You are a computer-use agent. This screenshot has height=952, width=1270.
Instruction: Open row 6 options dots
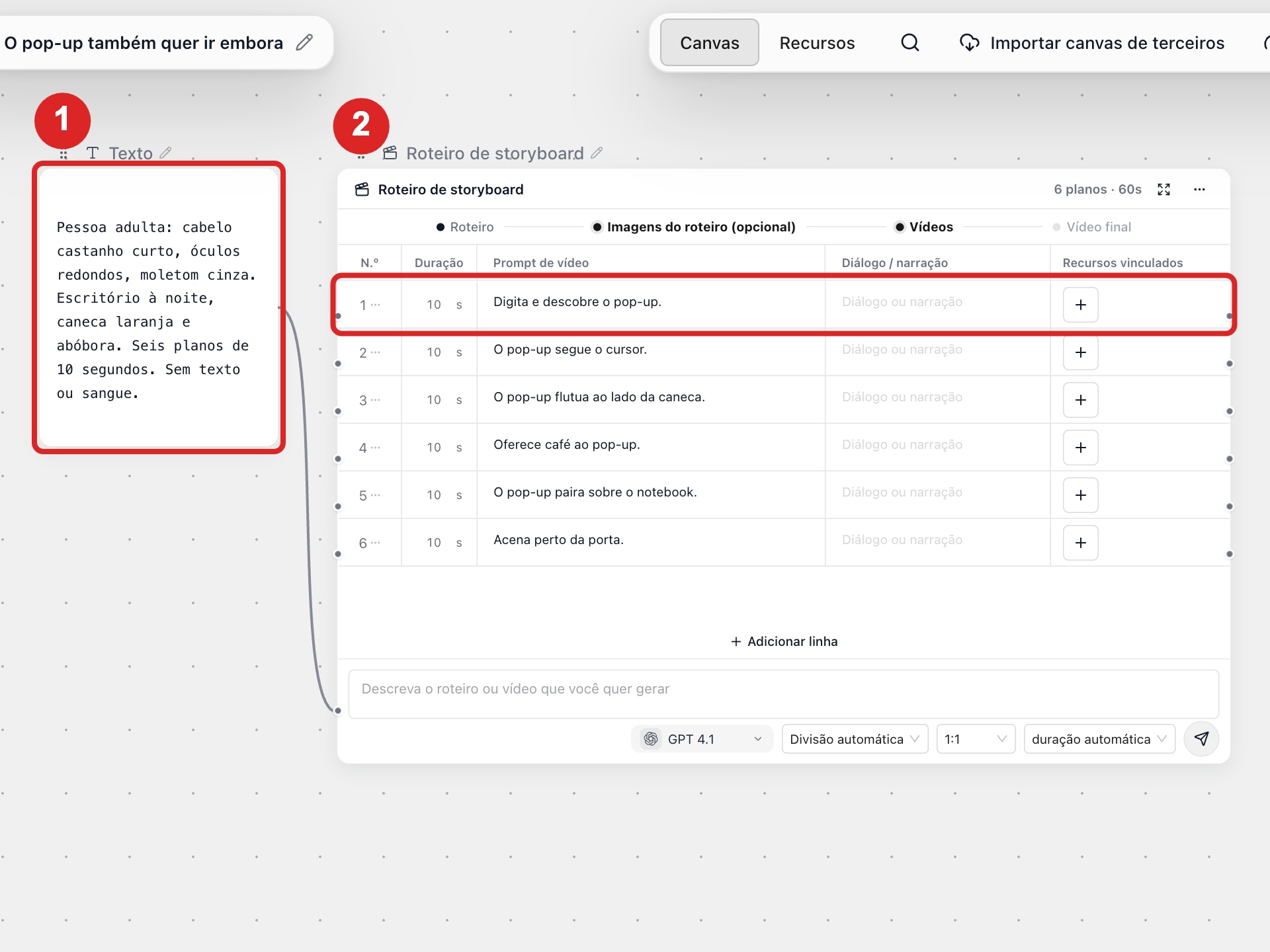pos(376,543)
